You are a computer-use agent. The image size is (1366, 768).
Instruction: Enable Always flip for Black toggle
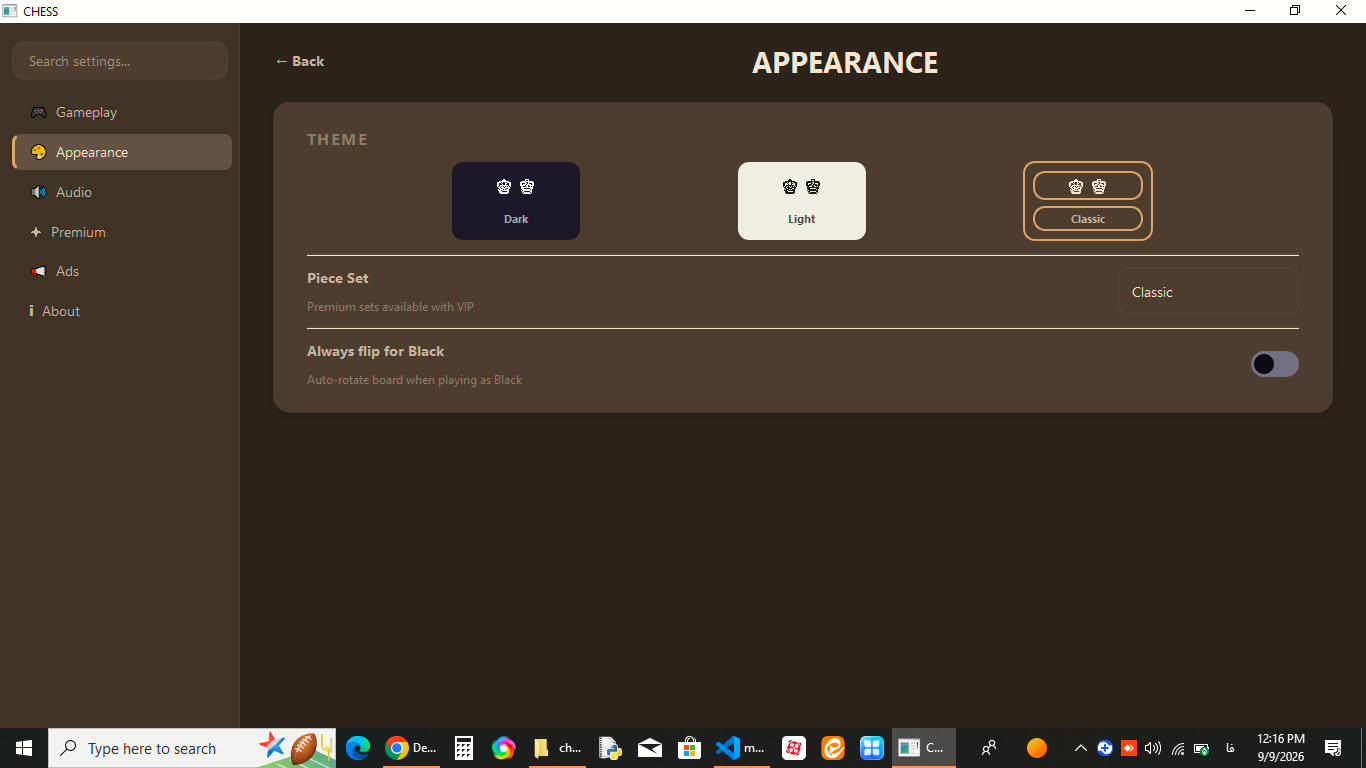coord(1274,364)
